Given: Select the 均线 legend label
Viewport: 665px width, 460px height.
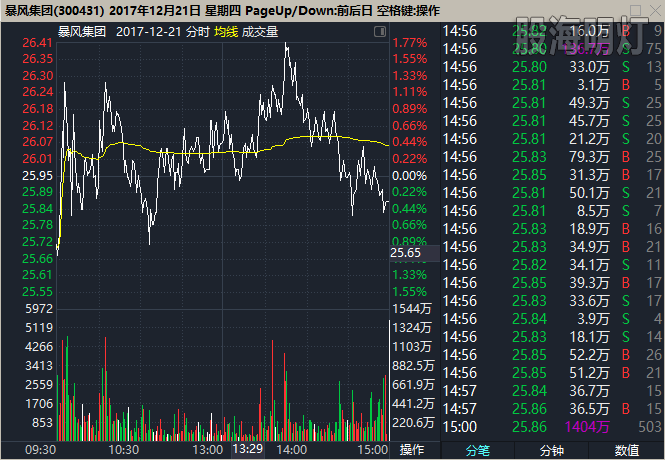Looking at the screenshot, I should coord(226,32).
